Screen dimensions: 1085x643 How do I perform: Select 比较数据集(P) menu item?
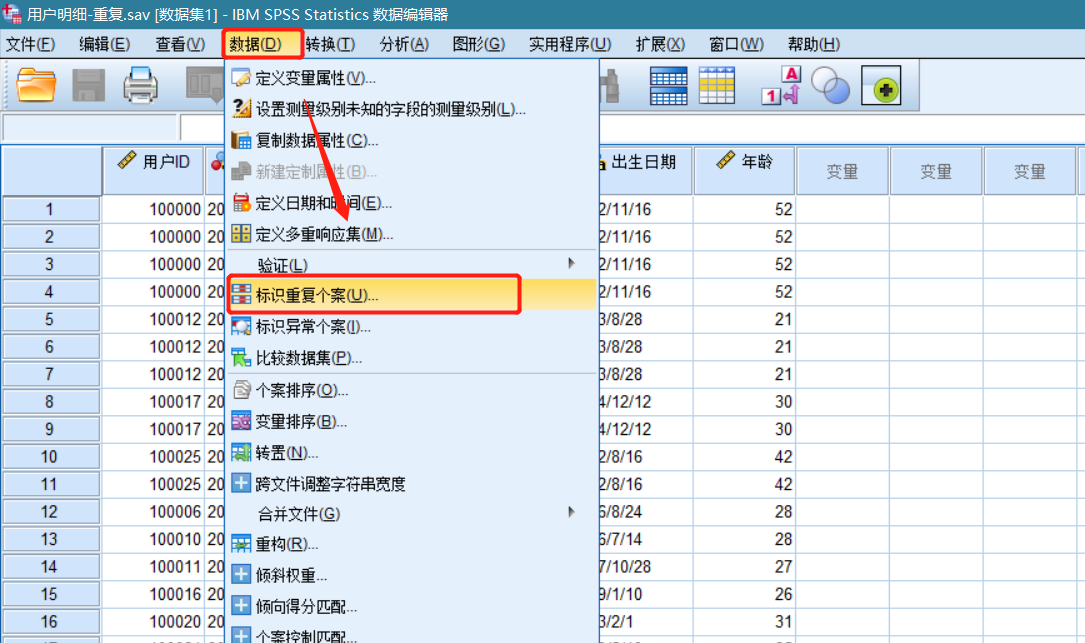coord(412,358)
